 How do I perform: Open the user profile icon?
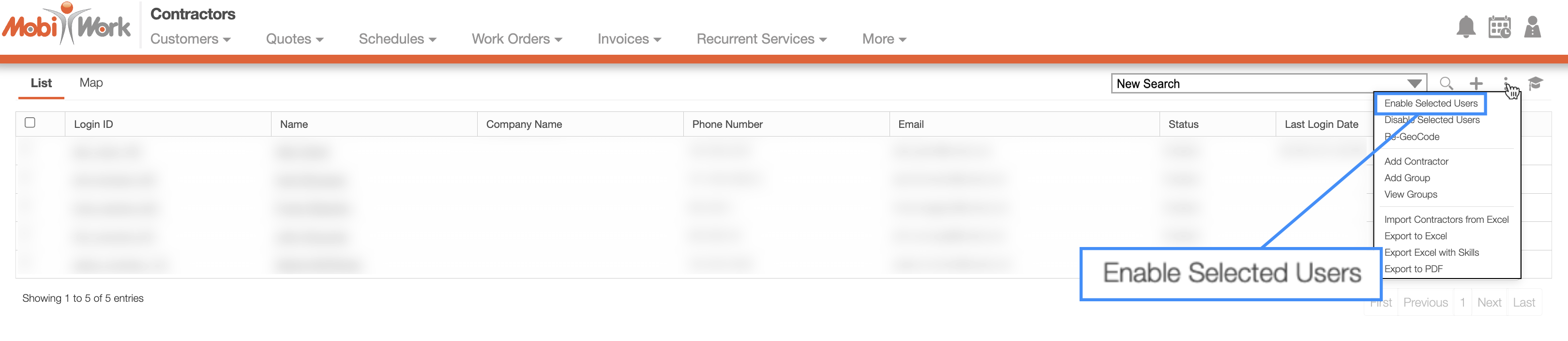1532,28
